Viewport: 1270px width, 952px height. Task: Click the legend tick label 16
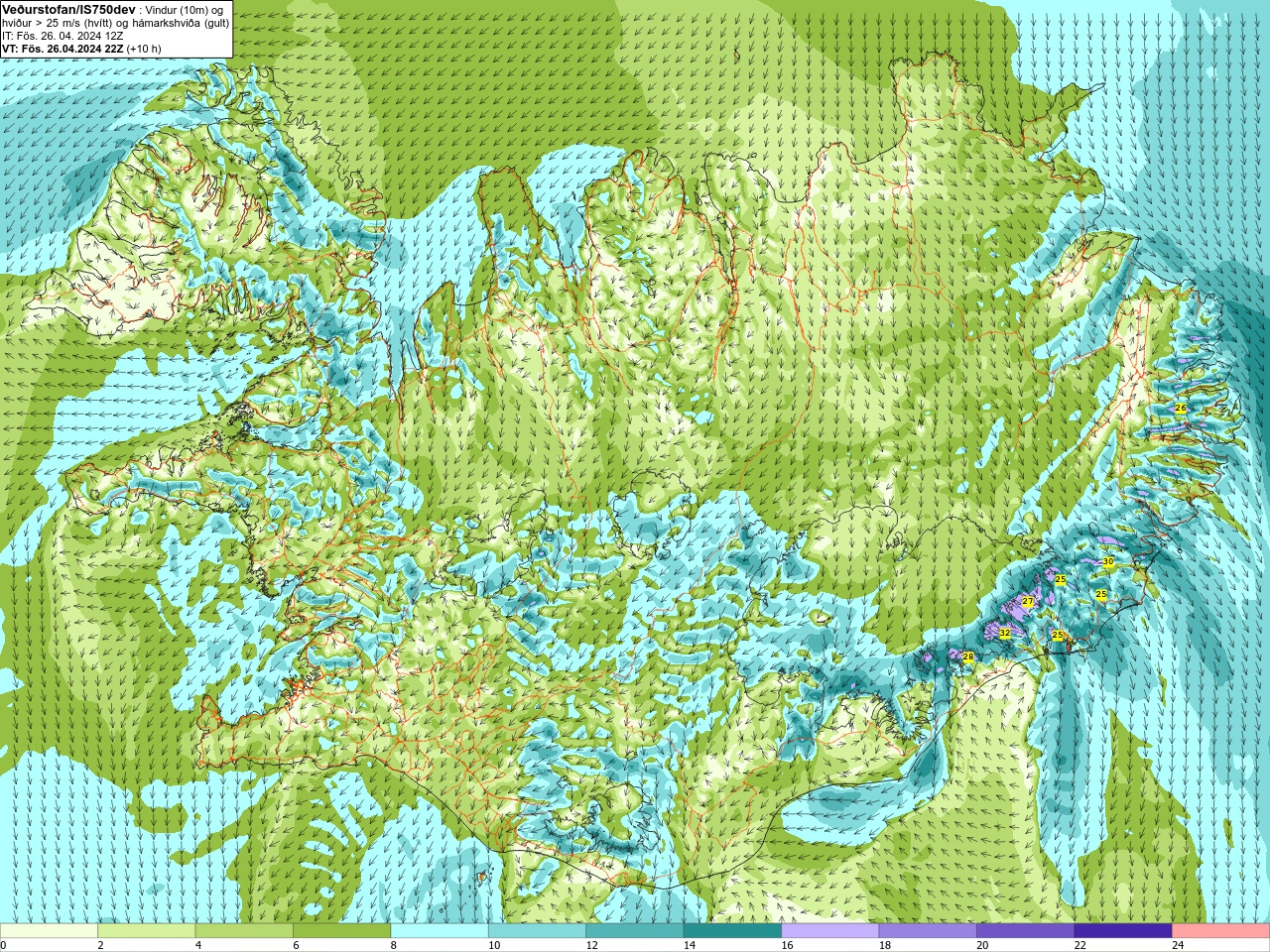pyautogui.click(x=787, y=945)
